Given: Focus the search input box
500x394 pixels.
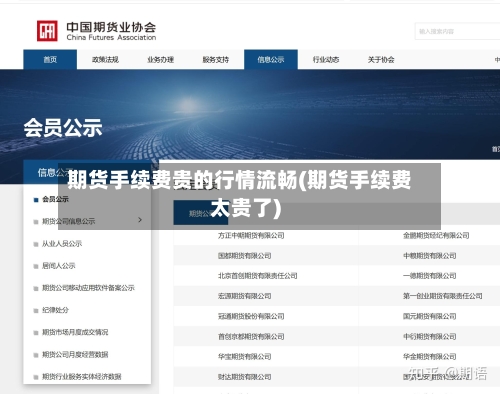Looking at the screenshot, I should click(457, 31).
